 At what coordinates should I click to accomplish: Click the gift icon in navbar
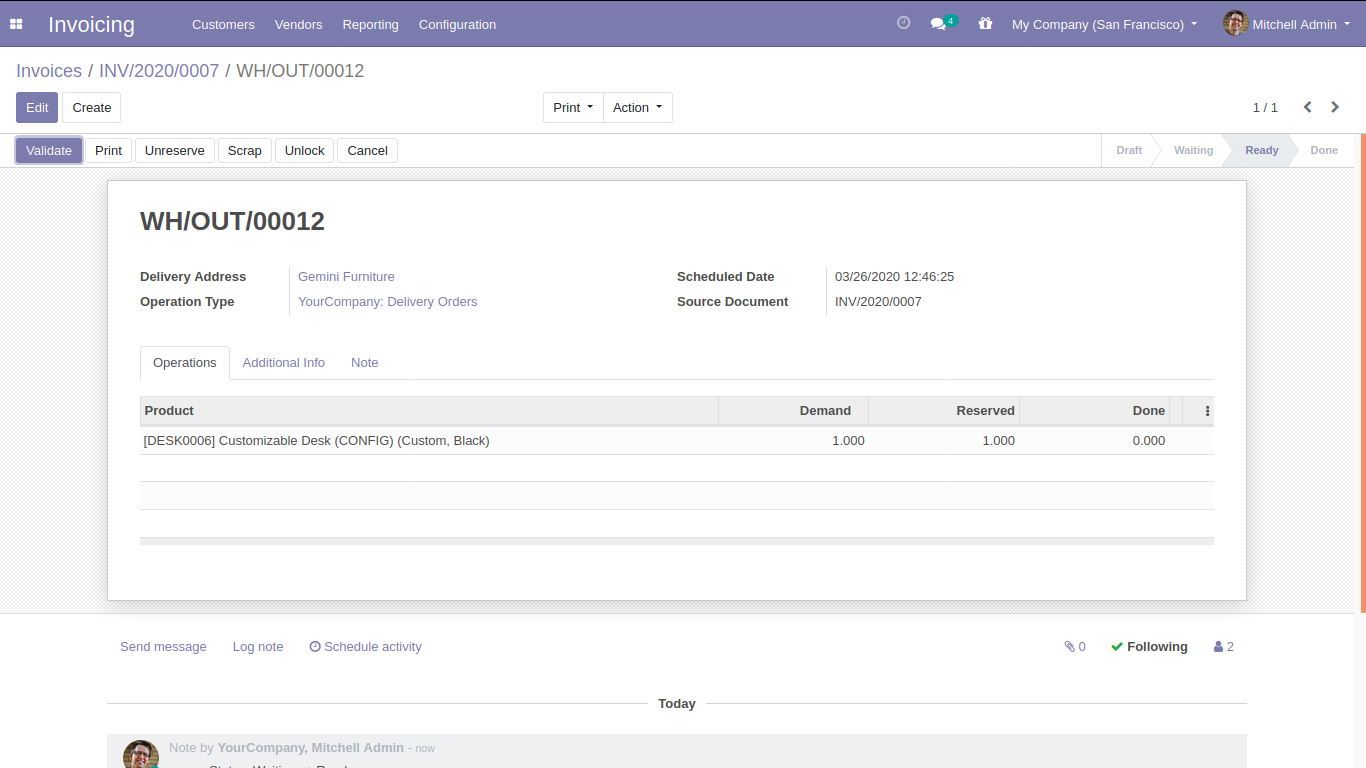[985, 24]
